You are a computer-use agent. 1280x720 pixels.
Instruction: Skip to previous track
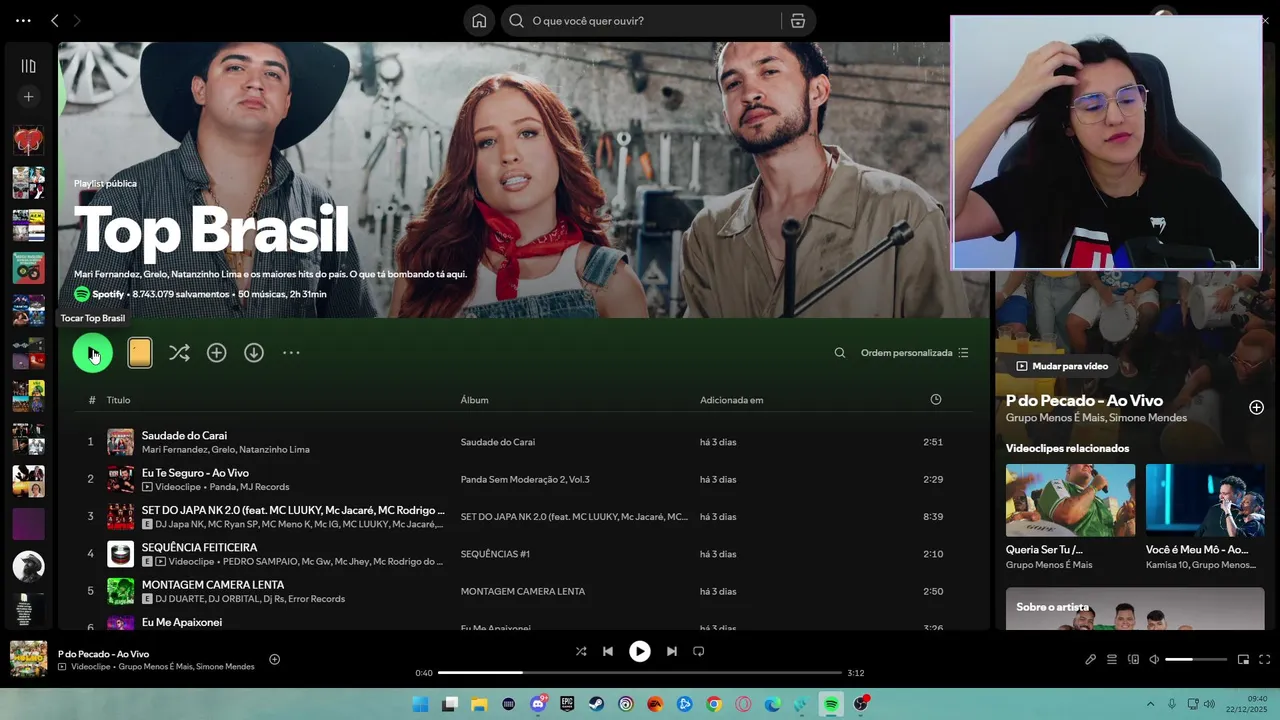608,651
